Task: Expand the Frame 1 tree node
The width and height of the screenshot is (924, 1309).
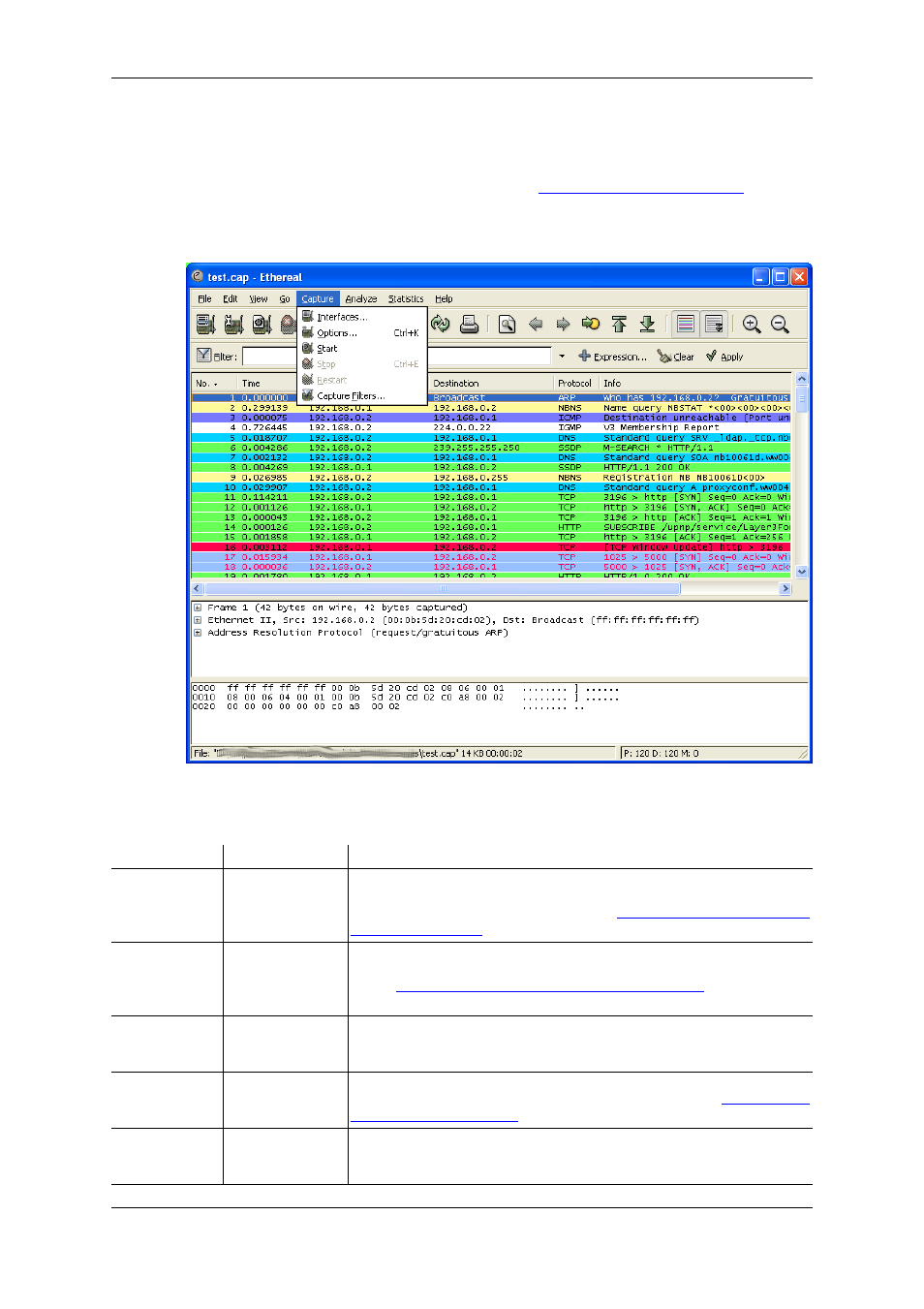Action: pos(198,608)
